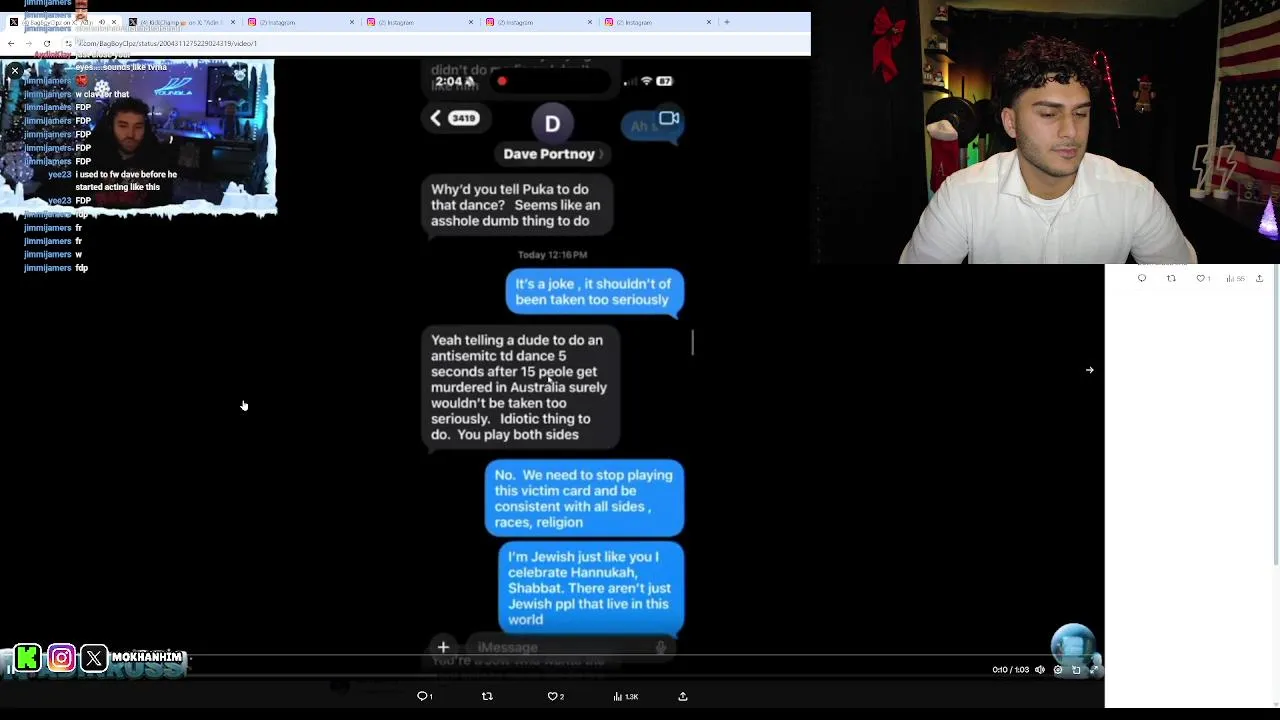Share the video post via share icon
This screenshot has height=720, width=1280.
coord(683,696)
